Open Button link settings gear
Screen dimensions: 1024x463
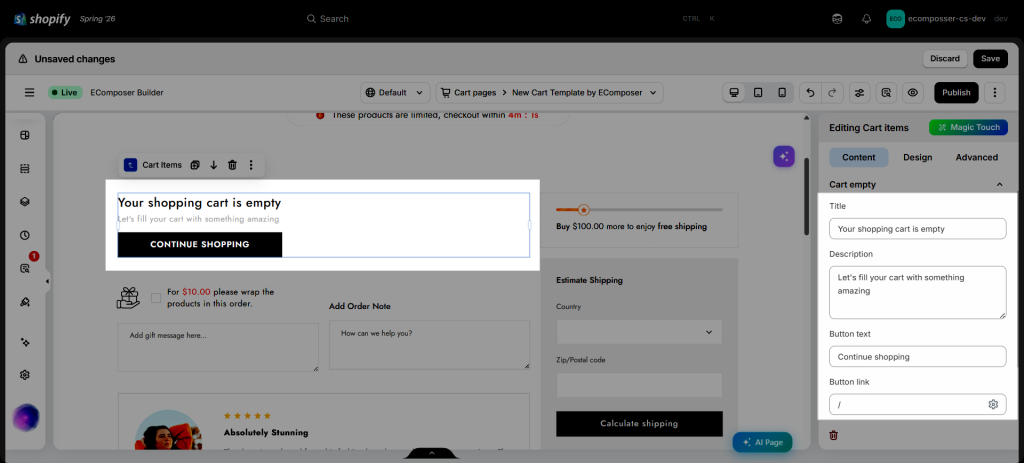(x=993, y=405)
